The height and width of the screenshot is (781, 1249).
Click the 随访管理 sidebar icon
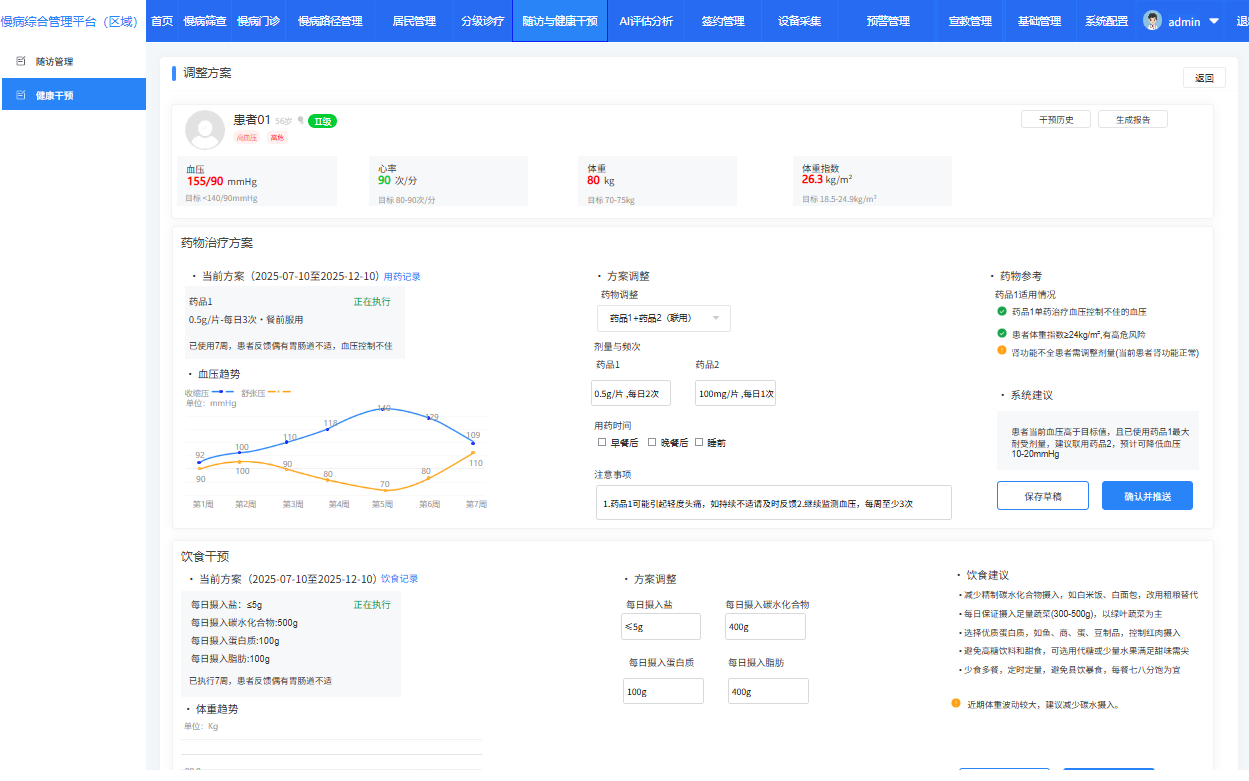(21, 61)
